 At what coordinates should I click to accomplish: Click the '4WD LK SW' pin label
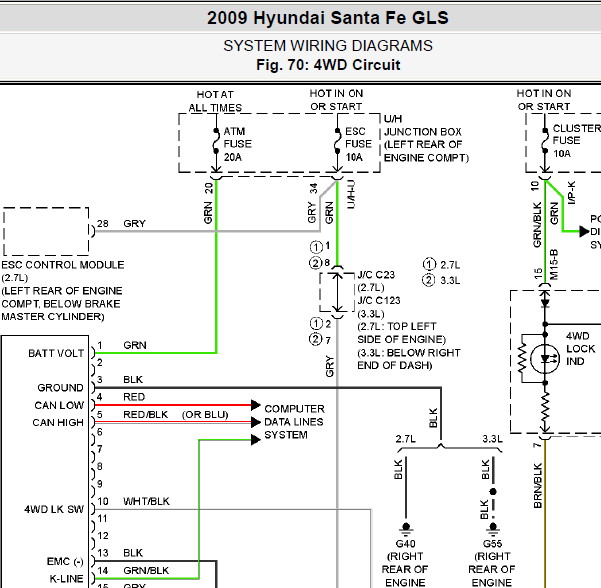pyautogui.click(x=54, y=509)
